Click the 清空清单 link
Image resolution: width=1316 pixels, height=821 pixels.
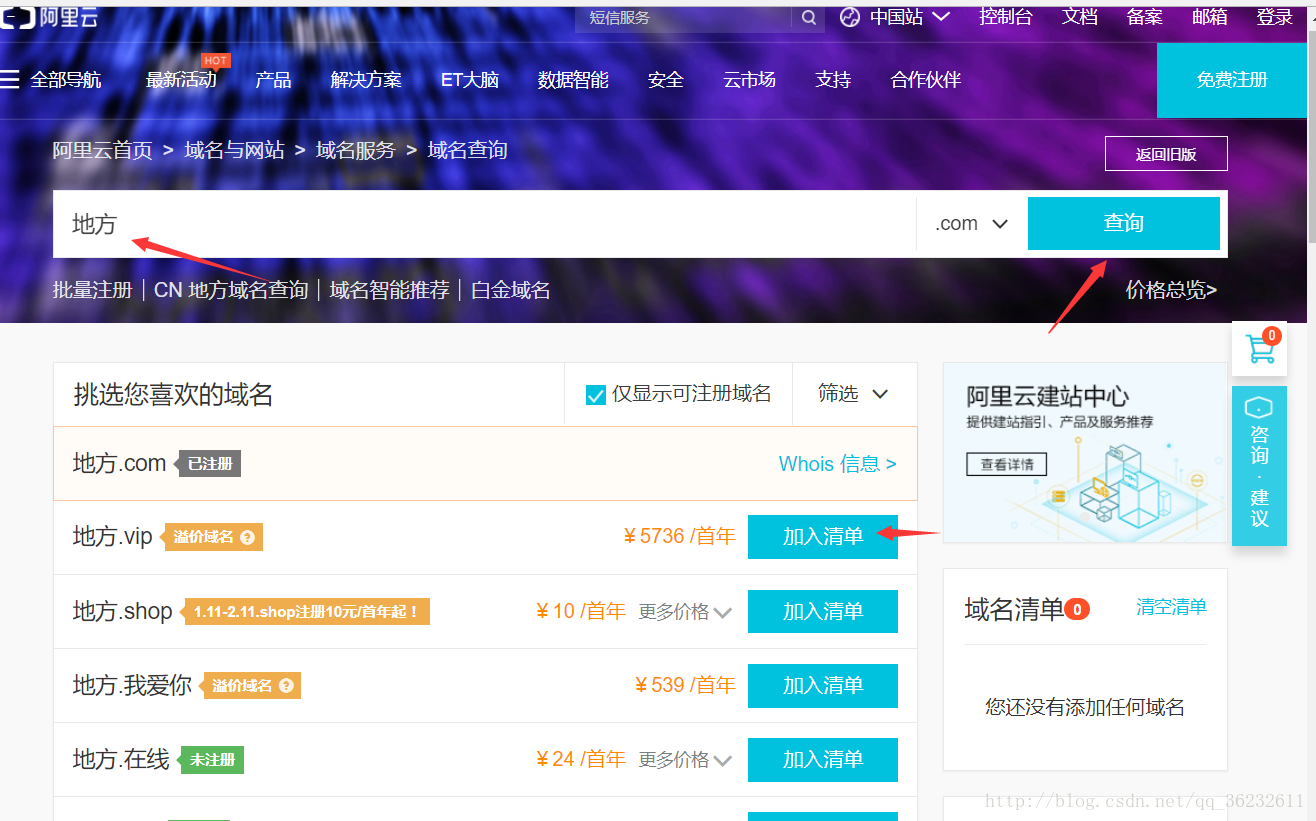[1171, 607]
